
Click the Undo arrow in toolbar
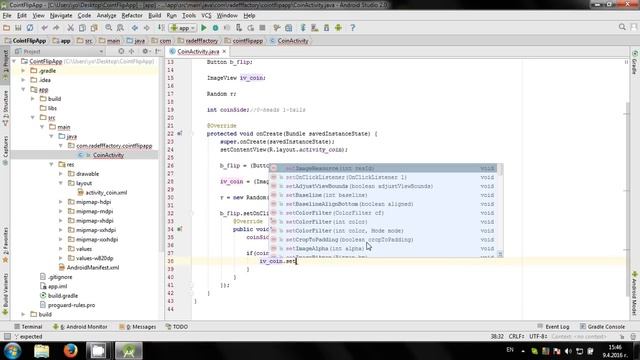[x=44, y=28]
